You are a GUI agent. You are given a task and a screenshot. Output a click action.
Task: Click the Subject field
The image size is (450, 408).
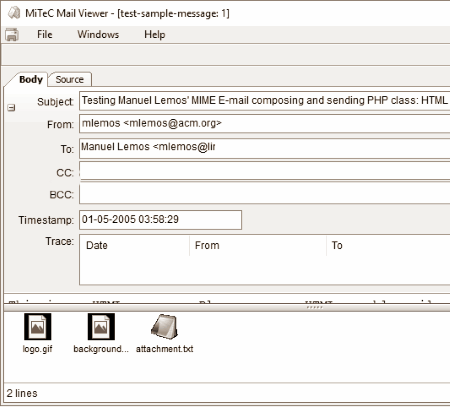click(x=265, y=101)
